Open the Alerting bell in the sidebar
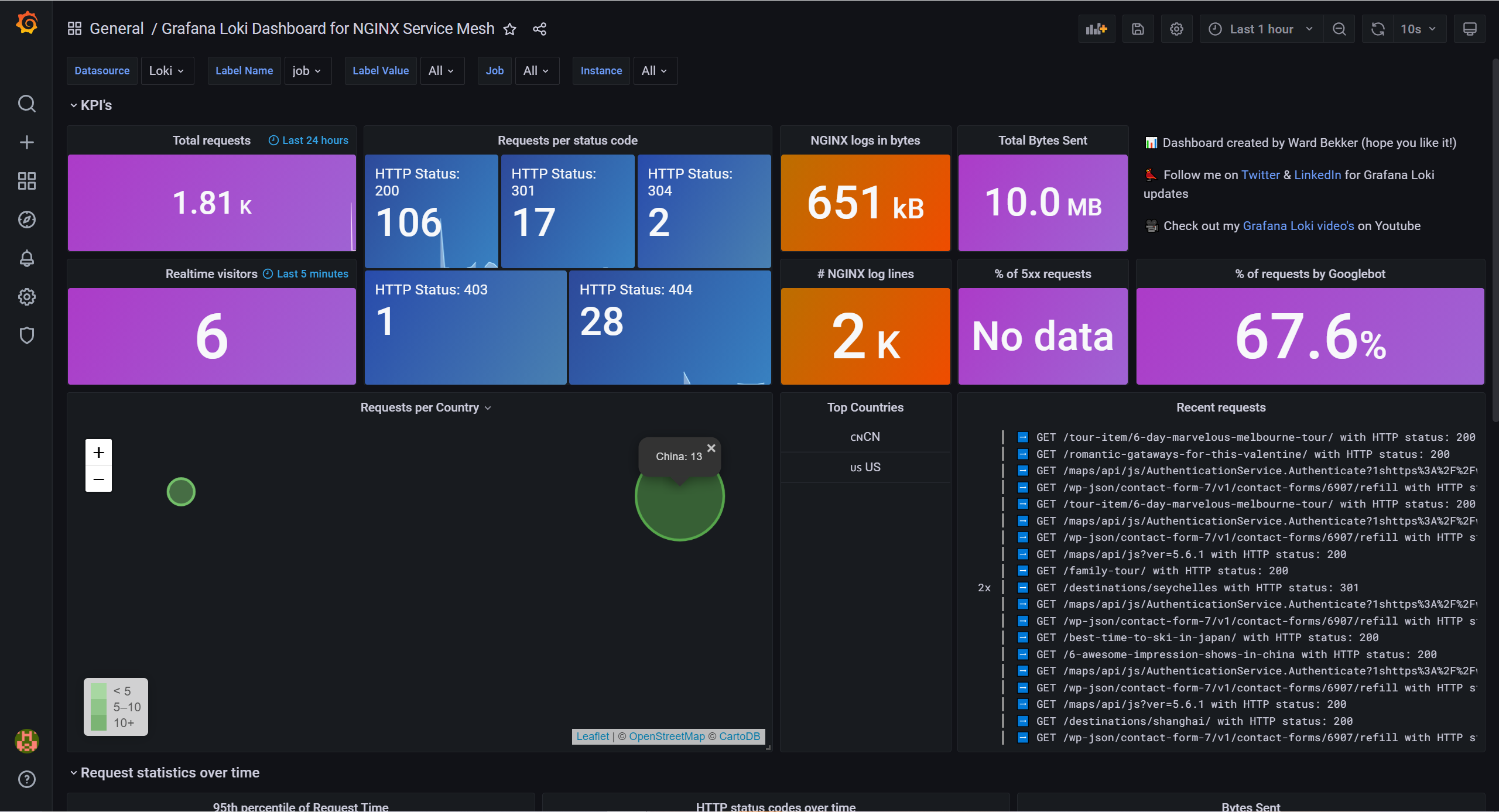Screen dimensions: 1499x812 [27, 258]
